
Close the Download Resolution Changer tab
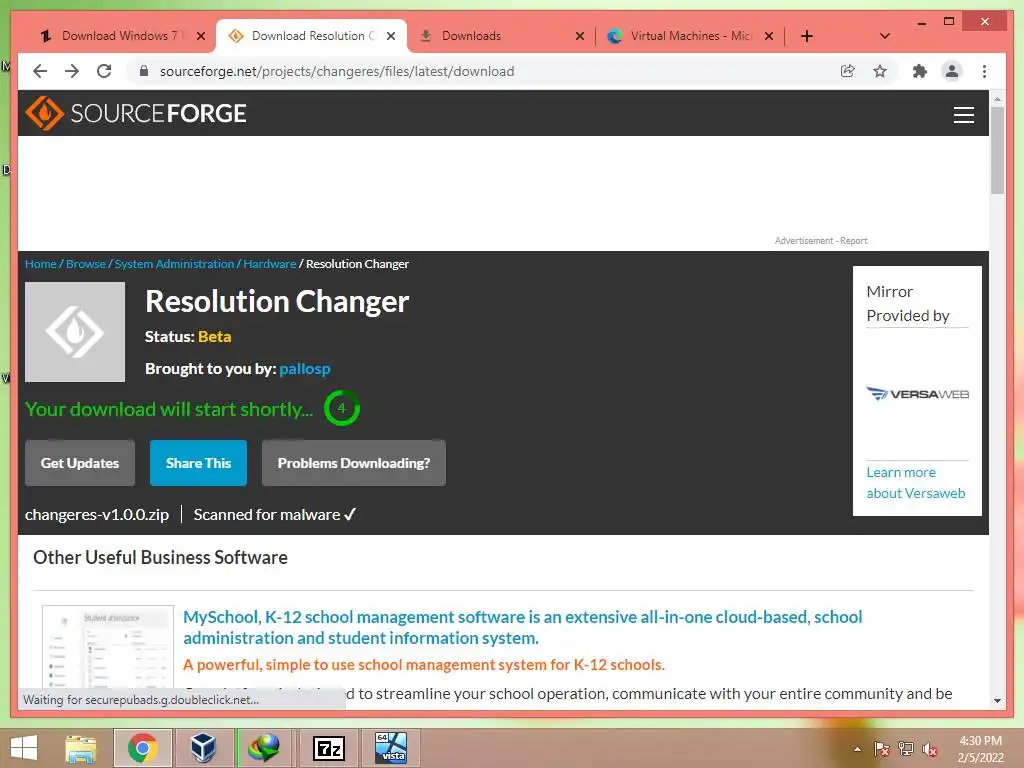391,36
